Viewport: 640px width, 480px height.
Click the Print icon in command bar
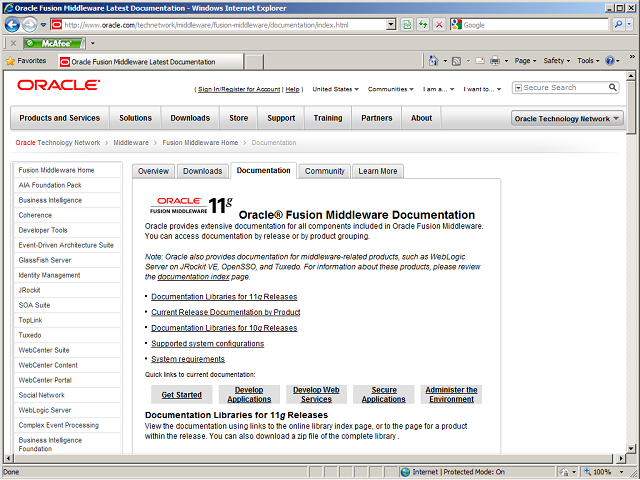click(x=495, y=61)
